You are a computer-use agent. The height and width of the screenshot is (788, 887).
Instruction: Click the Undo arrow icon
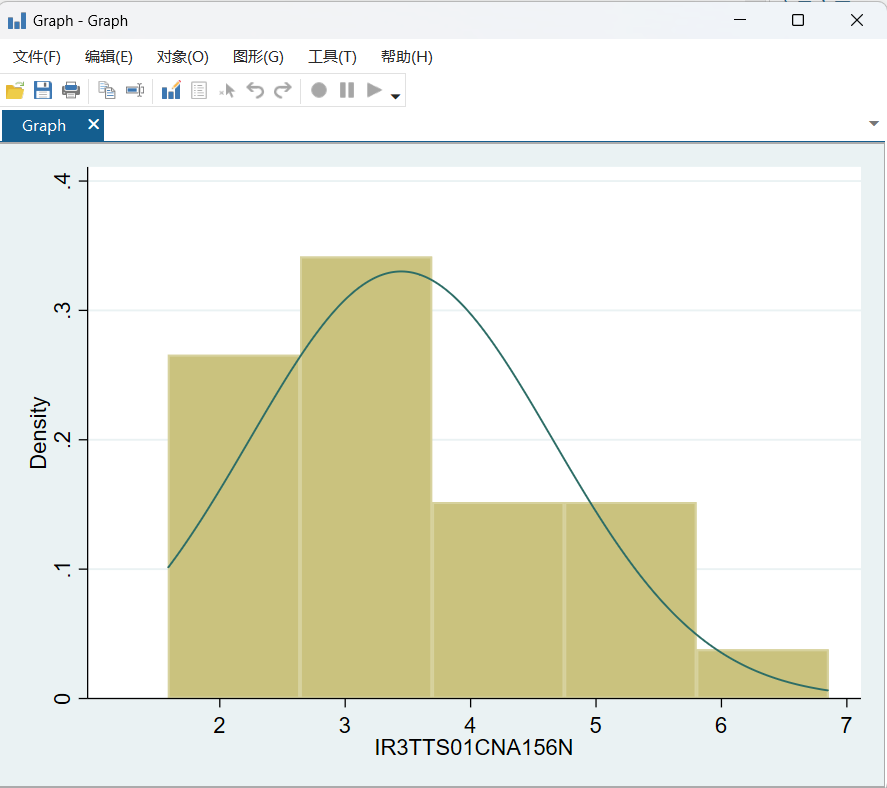[x=255, y=91]
